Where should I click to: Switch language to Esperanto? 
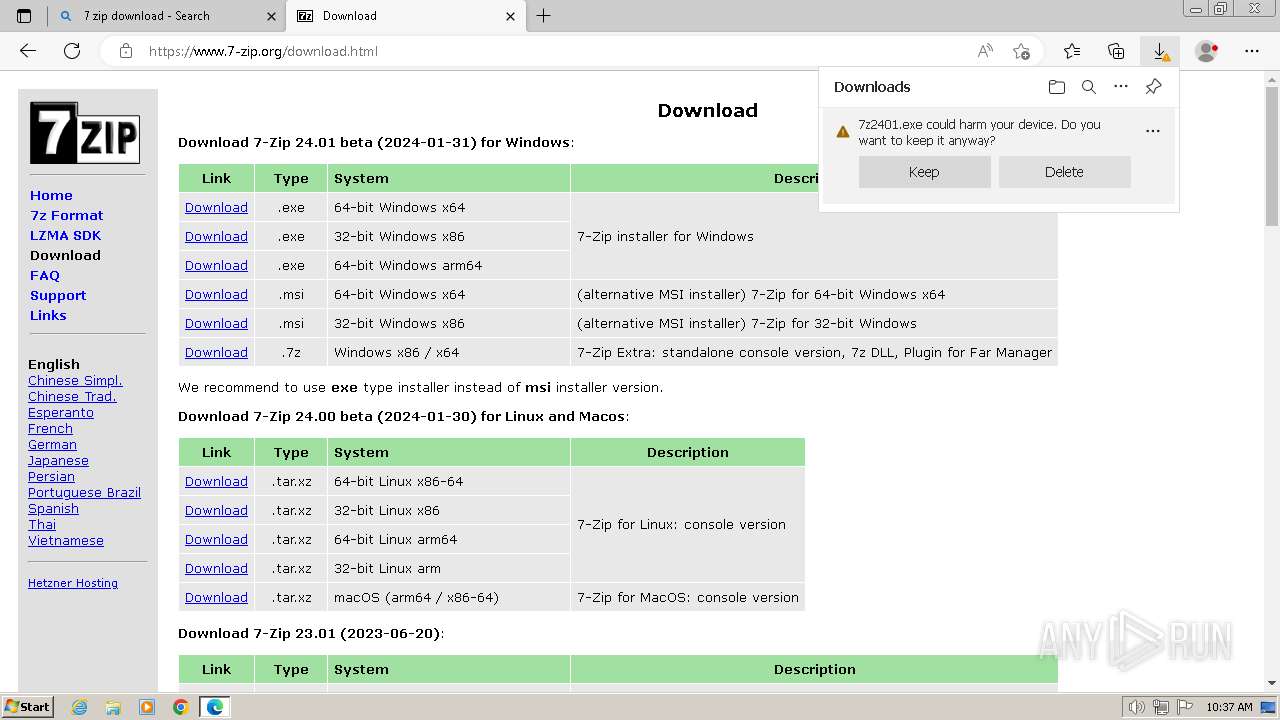point(61,412)
